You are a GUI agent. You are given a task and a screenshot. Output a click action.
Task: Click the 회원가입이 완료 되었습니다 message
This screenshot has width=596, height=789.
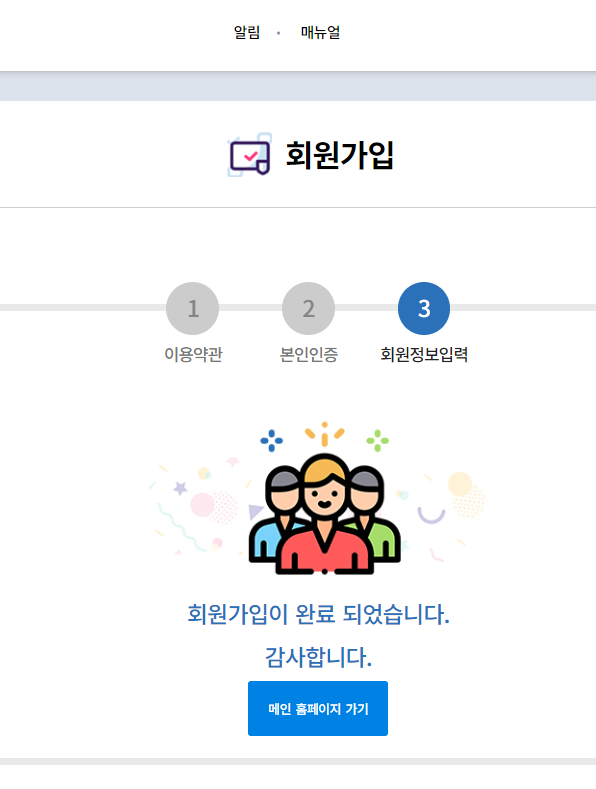(318, 614)
